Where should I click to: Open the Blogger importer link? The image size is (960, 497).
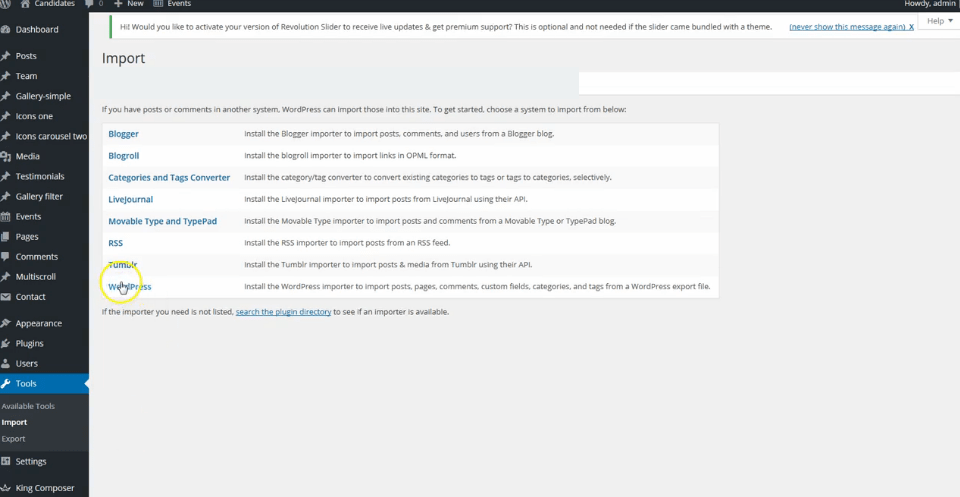[123, 134]
